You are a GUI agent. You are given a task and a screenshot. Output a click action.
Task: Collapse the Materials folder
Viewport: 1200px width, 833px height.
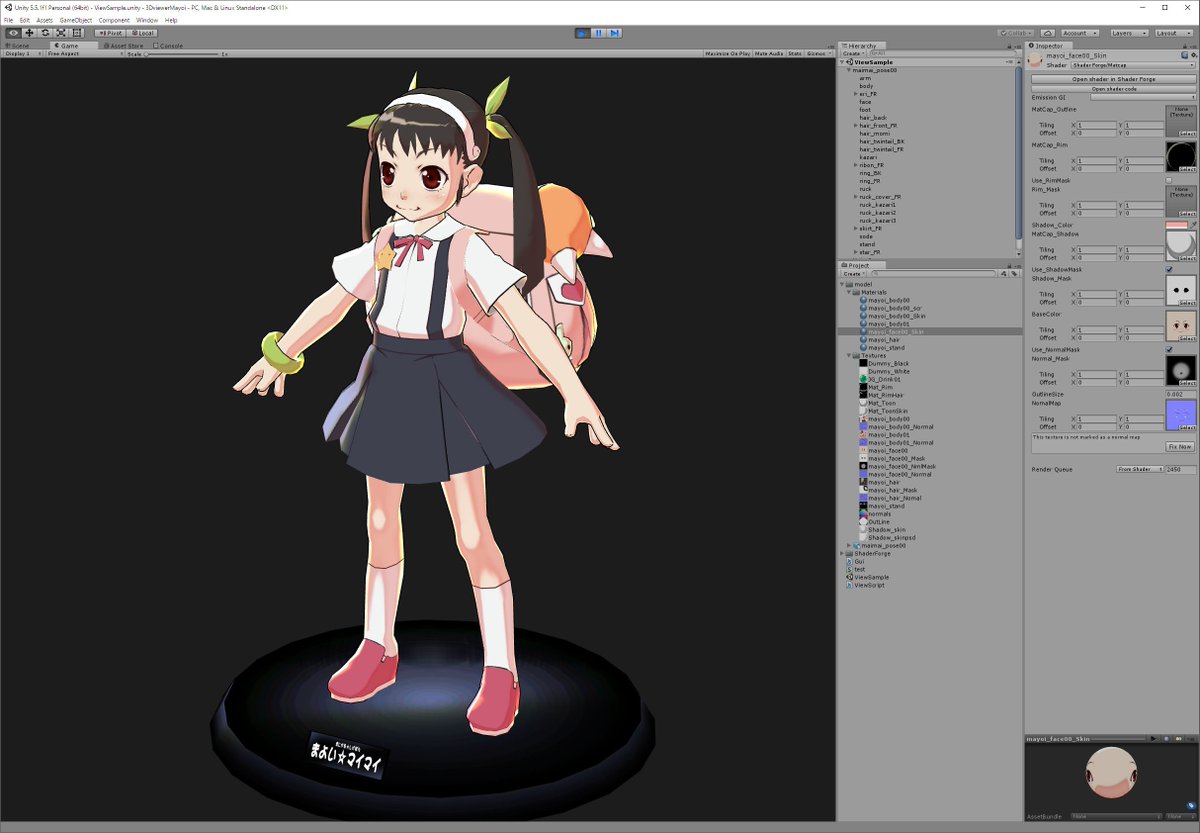pyautogui.click(x=849, y=292)
